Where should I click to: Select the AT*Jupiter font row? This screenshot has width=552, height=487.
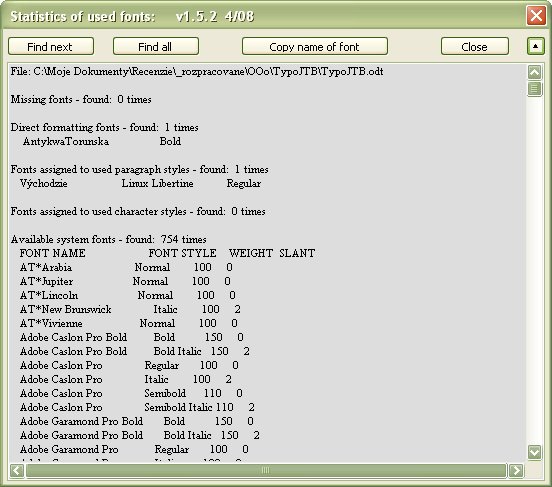tap(125, 281)
